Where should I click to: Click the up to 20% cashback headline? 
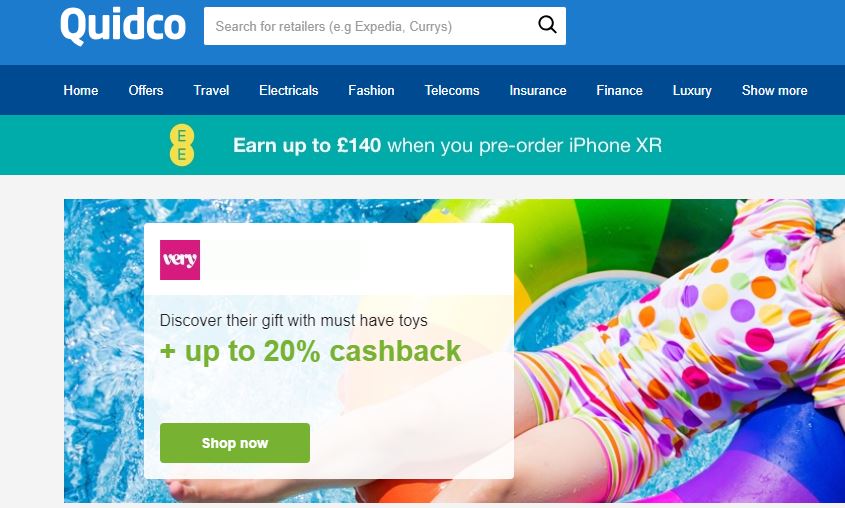[x=310, y=351]
